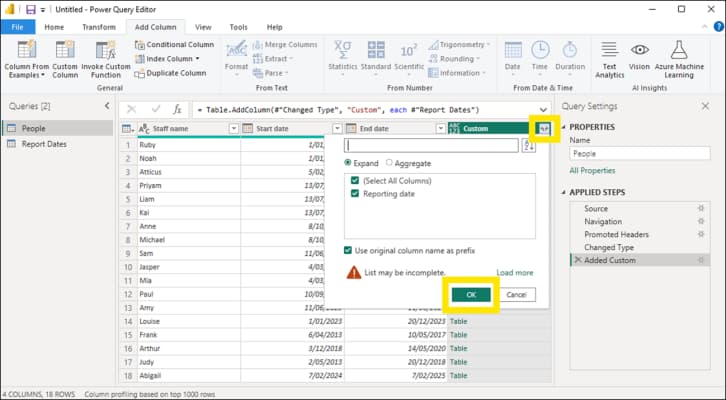726x400 pixels.
Task: Open Staff name column filter dropdown
Action: (234, 129)
